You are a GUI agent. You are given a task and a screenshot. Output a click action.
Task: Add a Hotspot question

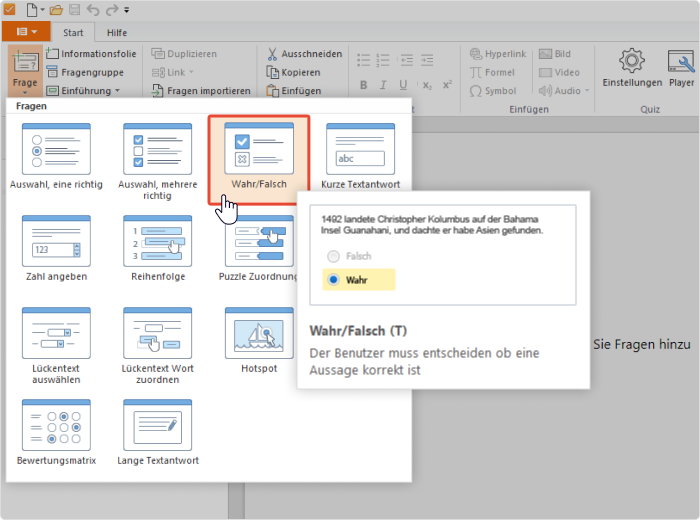pos(259,340)
